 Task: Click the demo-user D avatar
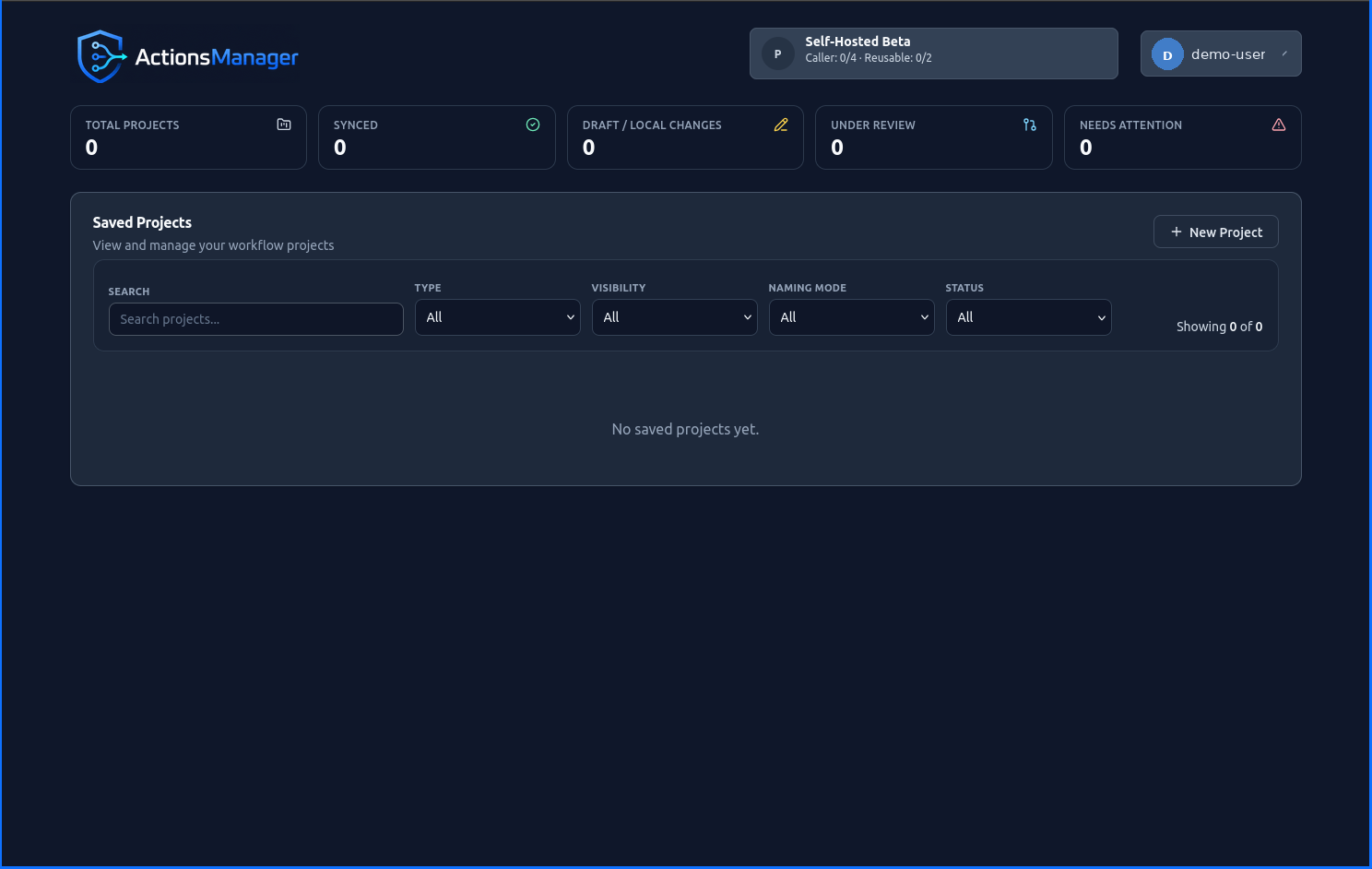click(1167, 54)
